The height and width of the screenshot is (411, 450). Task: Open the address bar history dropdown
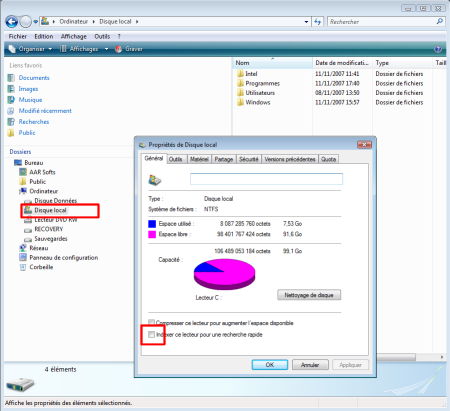pos(306,22)
